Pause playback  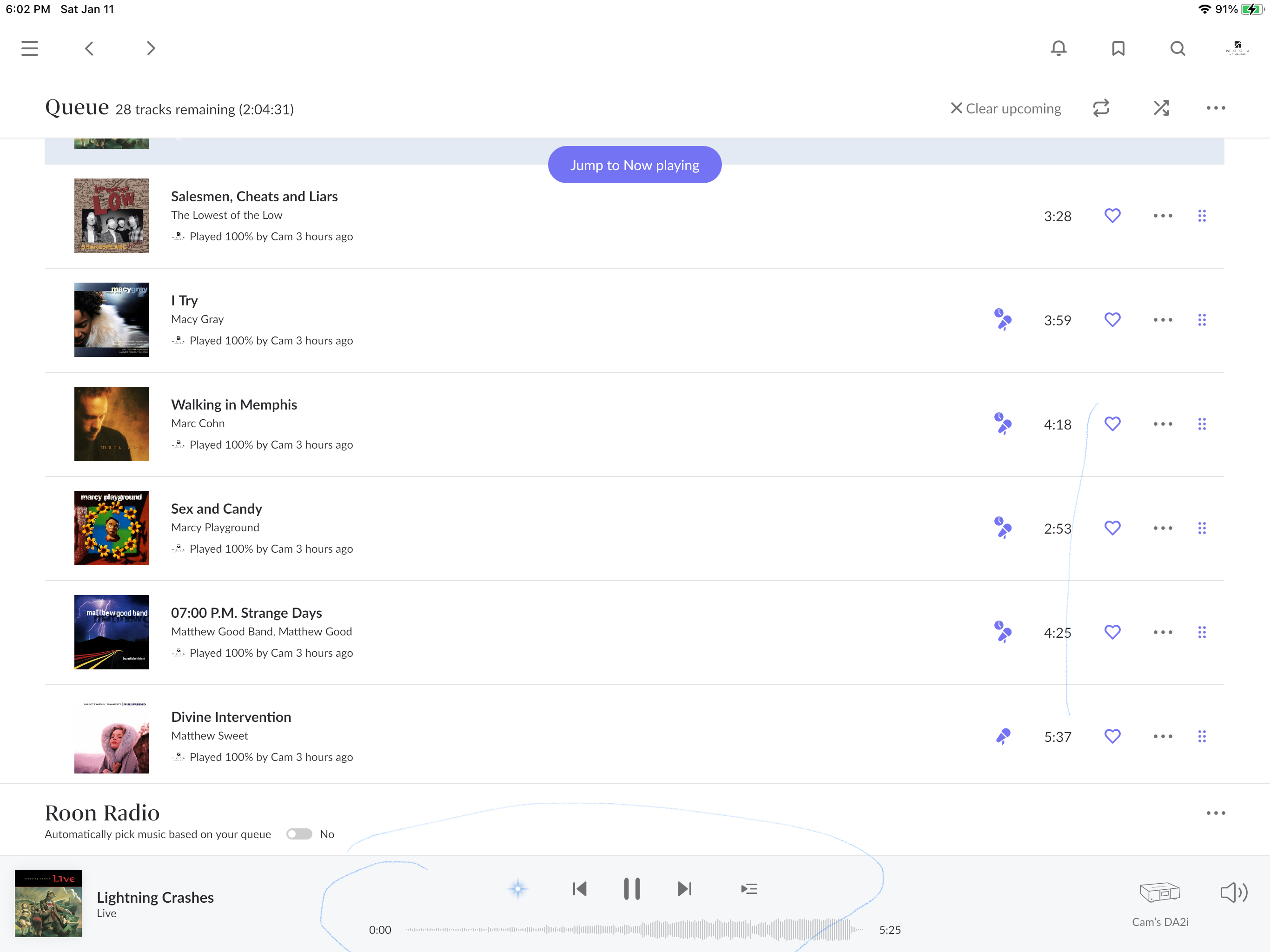click(x=632, y=889)
